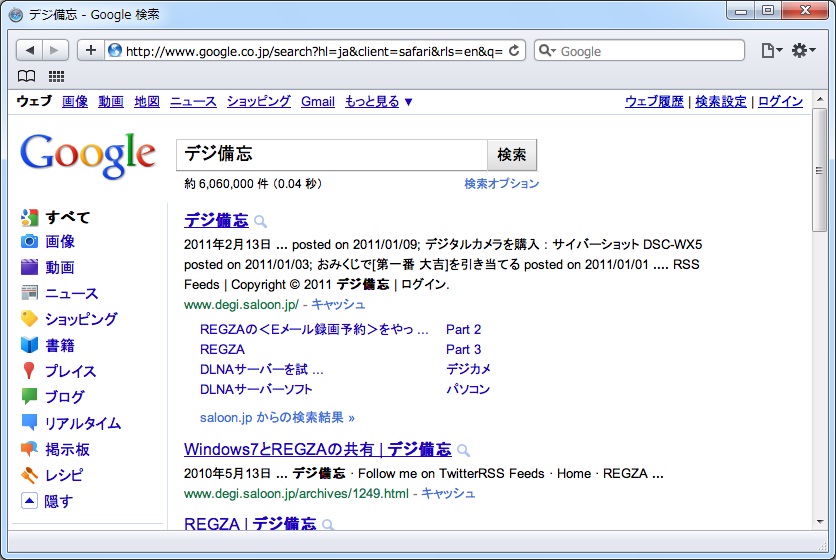The width and height of the screenshot is (836, 560).
Task: Open saloon.jp からの検索結果 link
Action: tap(277, 417)
